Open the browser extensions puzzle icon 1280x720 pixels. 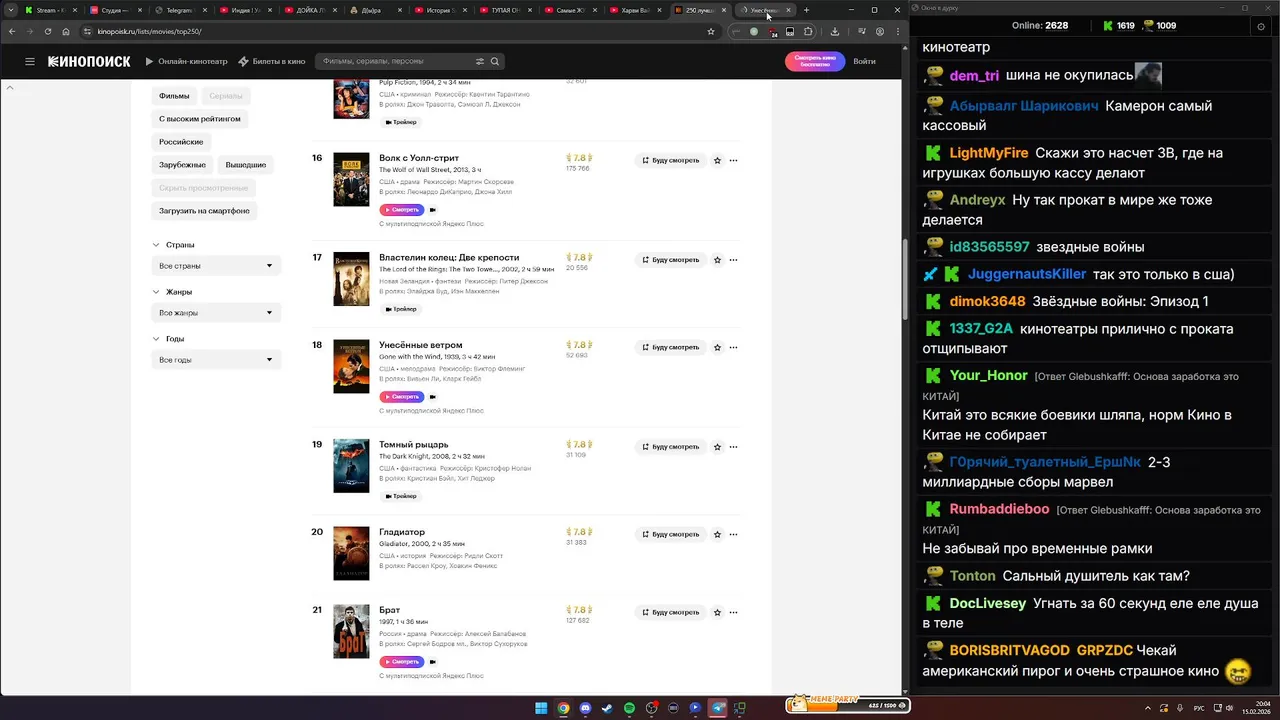pyautogui.click(x=808, y=31)
